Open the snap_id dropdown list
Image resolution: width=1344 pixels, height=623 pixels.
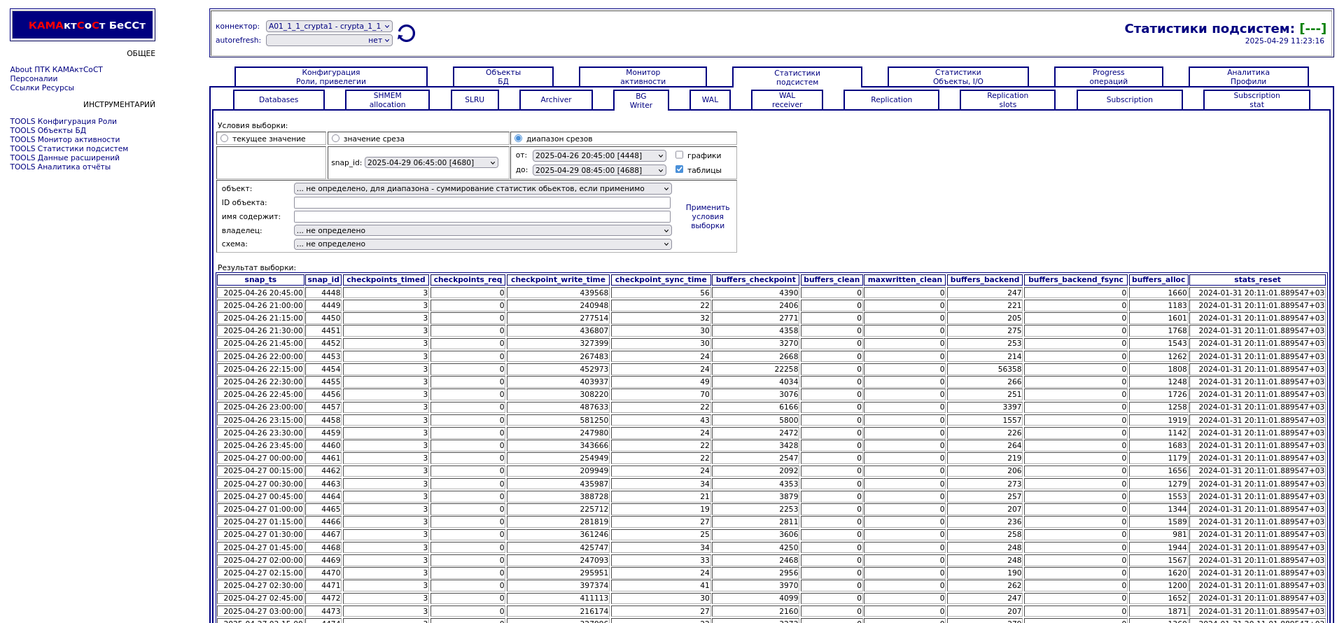click(x=431, y=162)
